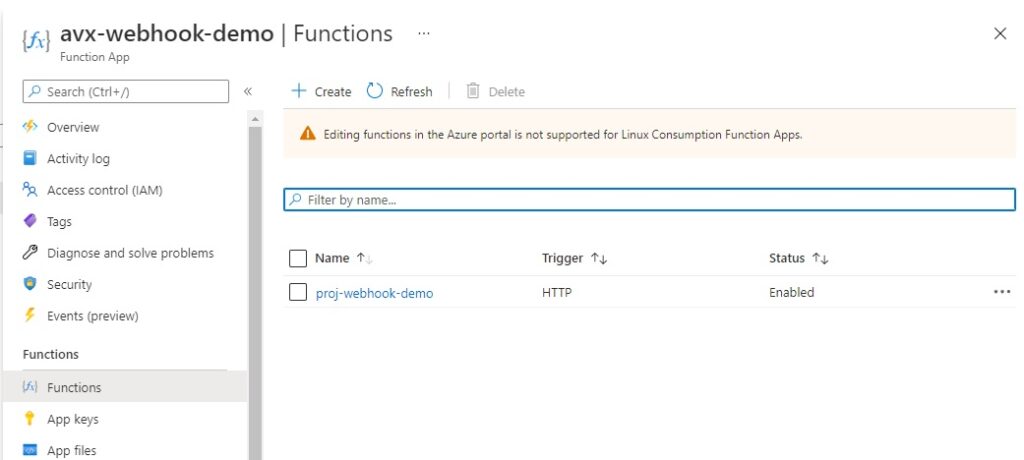Screen dimensions: 1024x460
Task: Check the select-all checkbox beside Name header
Action: coord(298,258)
